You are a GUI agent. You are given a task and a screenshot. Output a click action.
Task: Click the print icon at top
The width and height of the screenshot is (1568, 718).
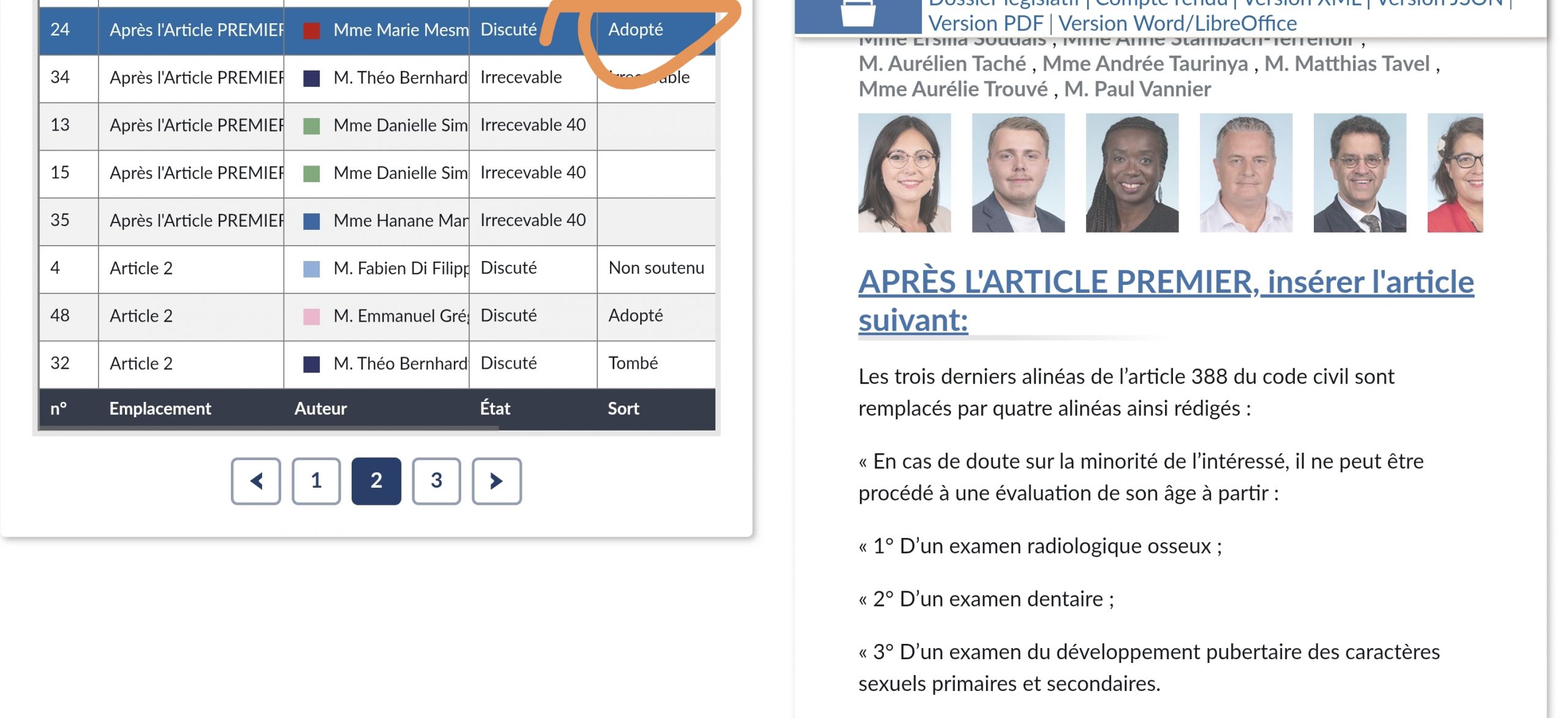point(858,12)
